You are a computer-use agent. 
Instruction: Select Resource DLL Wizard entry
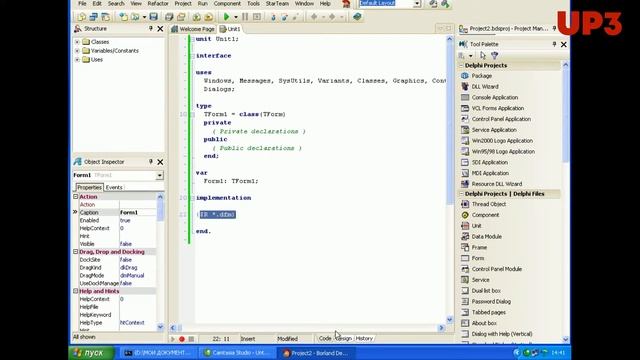click(x=497, y=184)
